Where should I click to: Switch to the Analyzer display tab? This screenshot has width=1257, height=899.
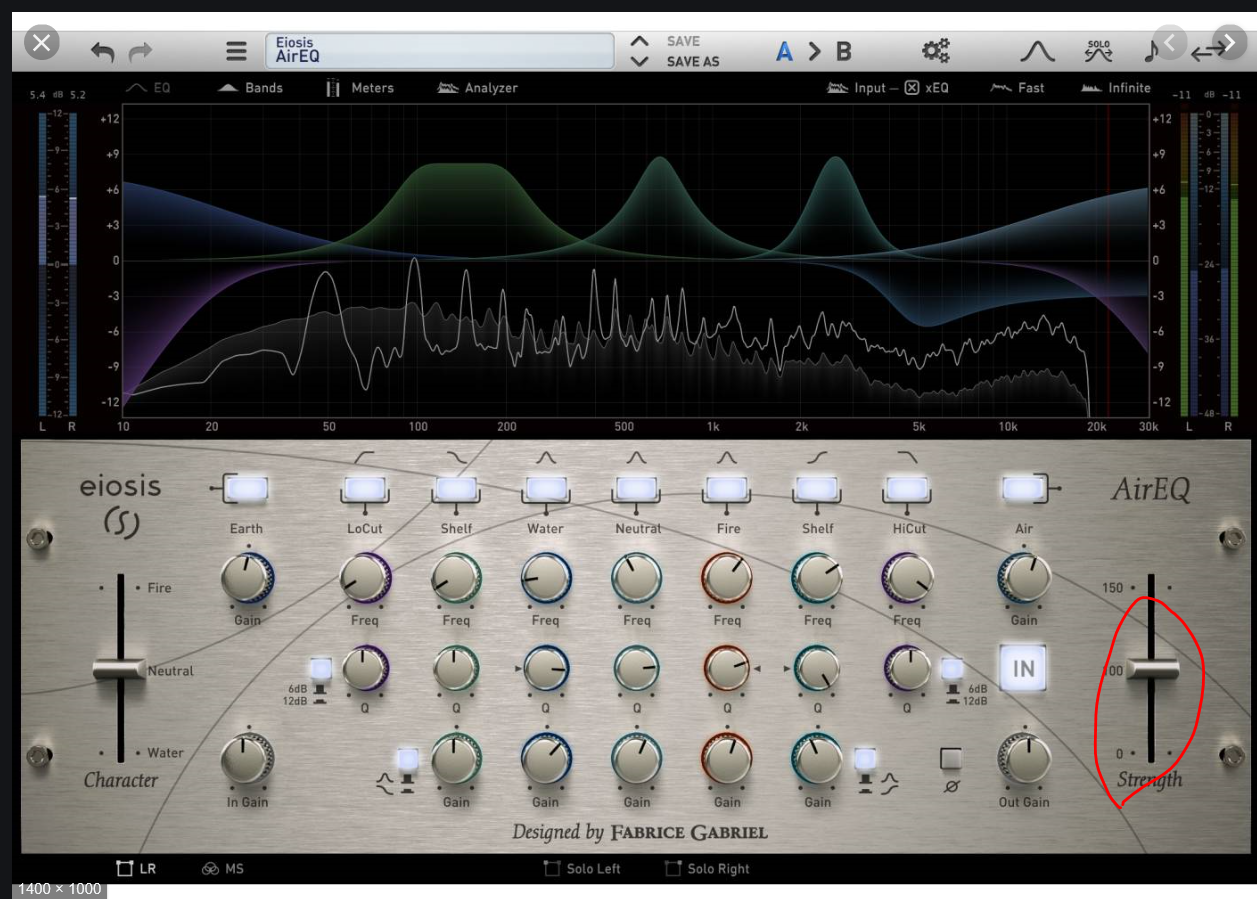pyautogui.click(x=478, y=88)
